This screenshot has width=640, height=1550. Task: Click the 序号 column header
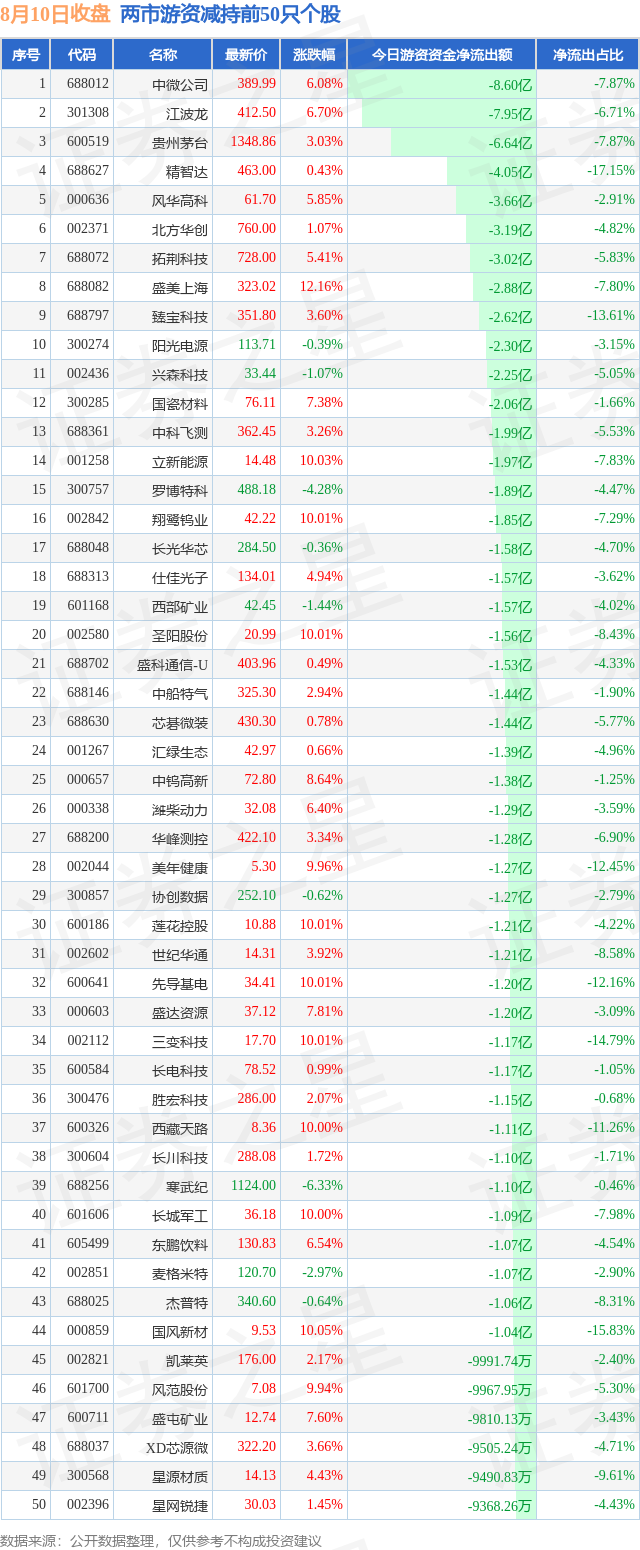[x=25, y=55]
